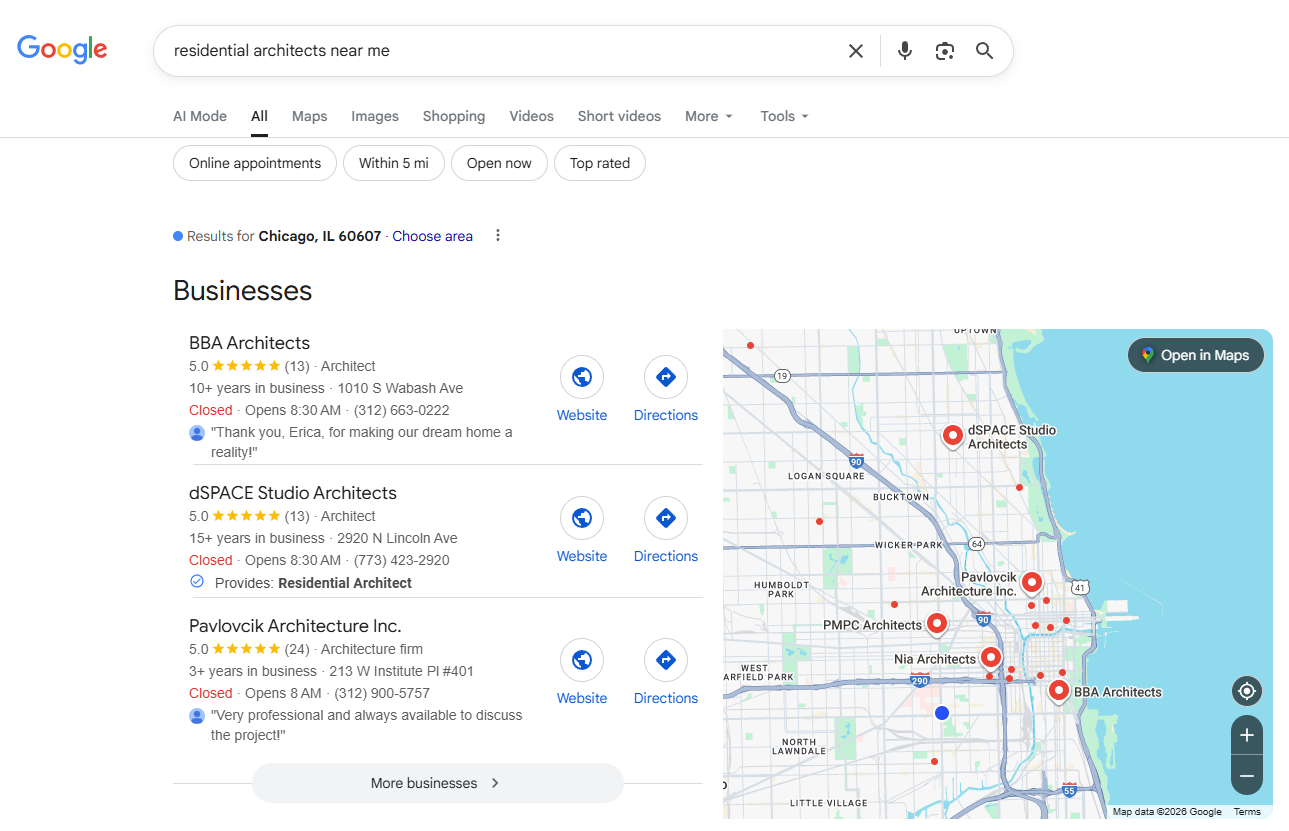Image resolution: width=1289 pixels, height=831 pixels.
Task: Open Google Lens image search
Action: click(945, 51)
